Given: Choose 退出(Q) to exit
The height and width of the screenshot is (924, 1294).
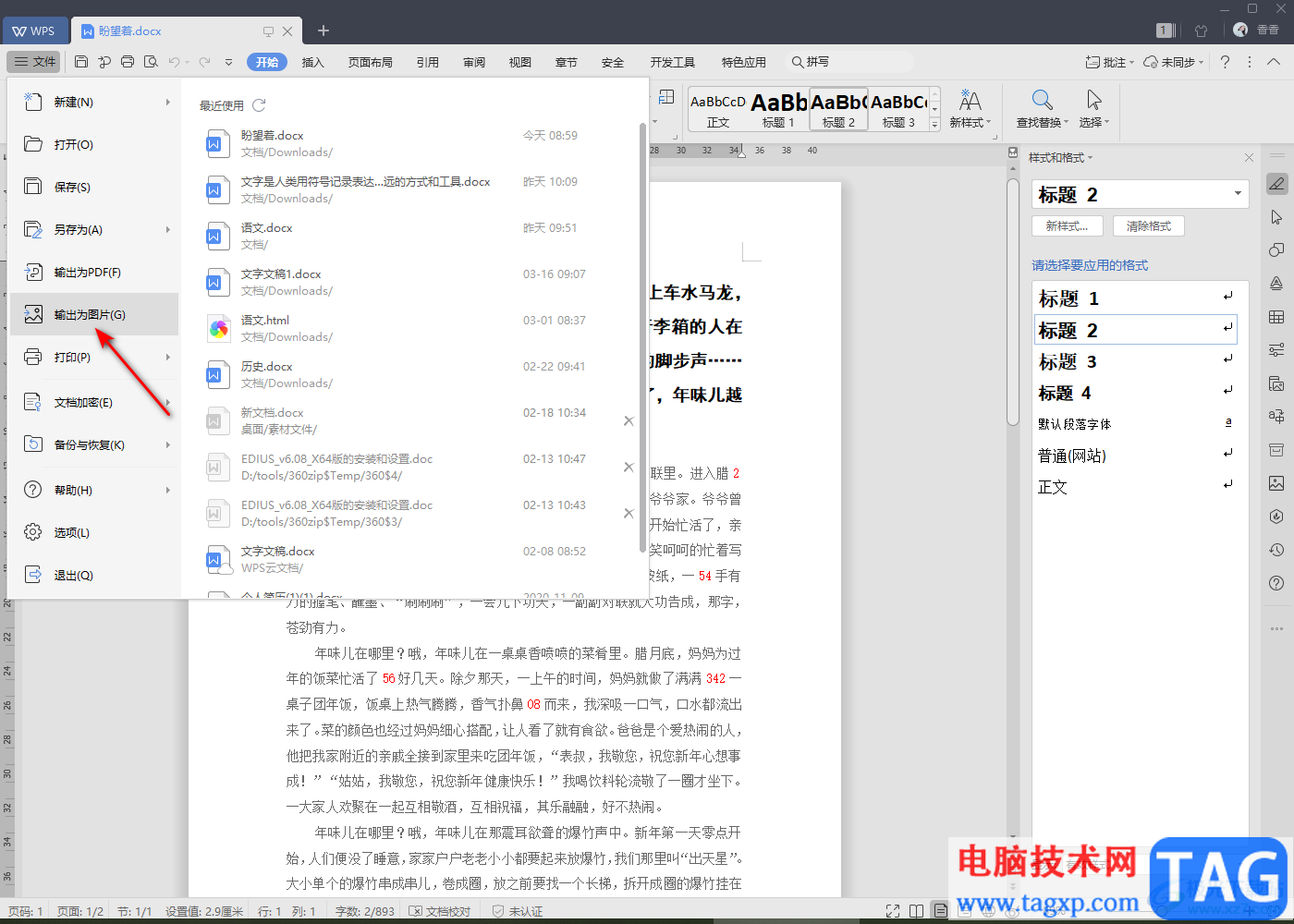Looking at the screenshot, I should [x=94, y=576].
